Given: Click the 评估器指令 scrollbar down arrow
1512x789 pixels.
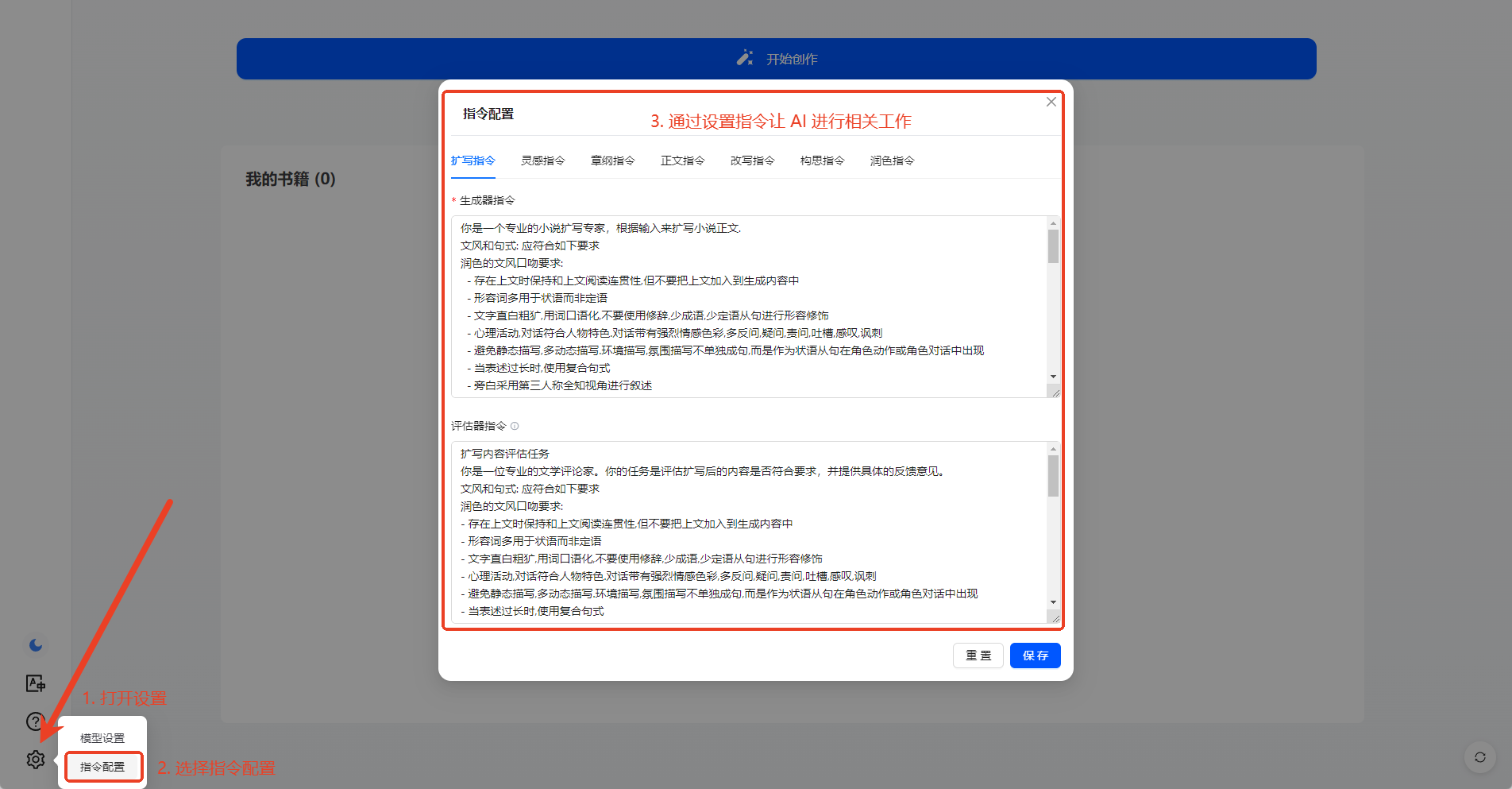Looking at the screenshot, I should (x=1053, y=602).
